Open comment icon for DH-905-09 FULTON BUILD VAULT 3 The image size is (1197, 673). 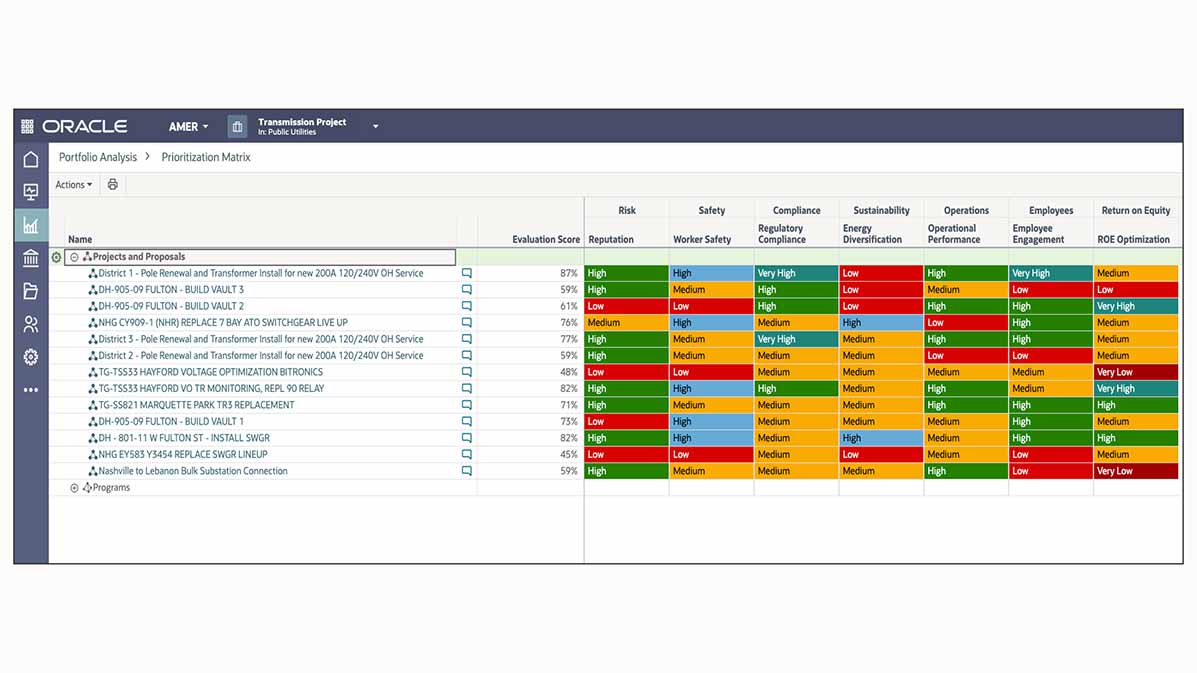(466, 290)
